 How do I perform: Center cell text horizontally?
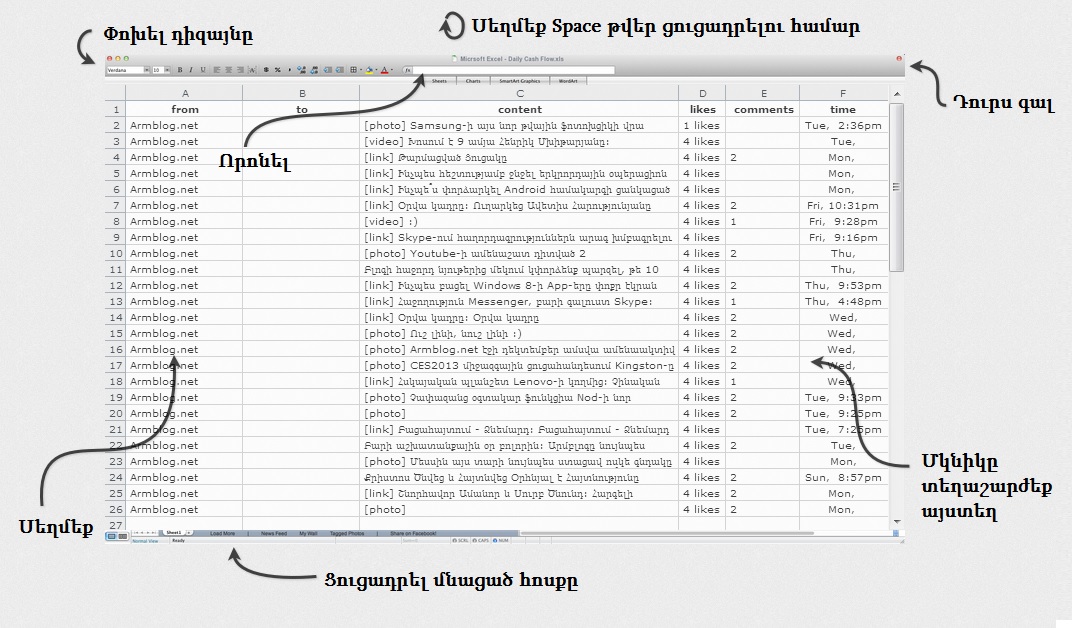[228, 70]
